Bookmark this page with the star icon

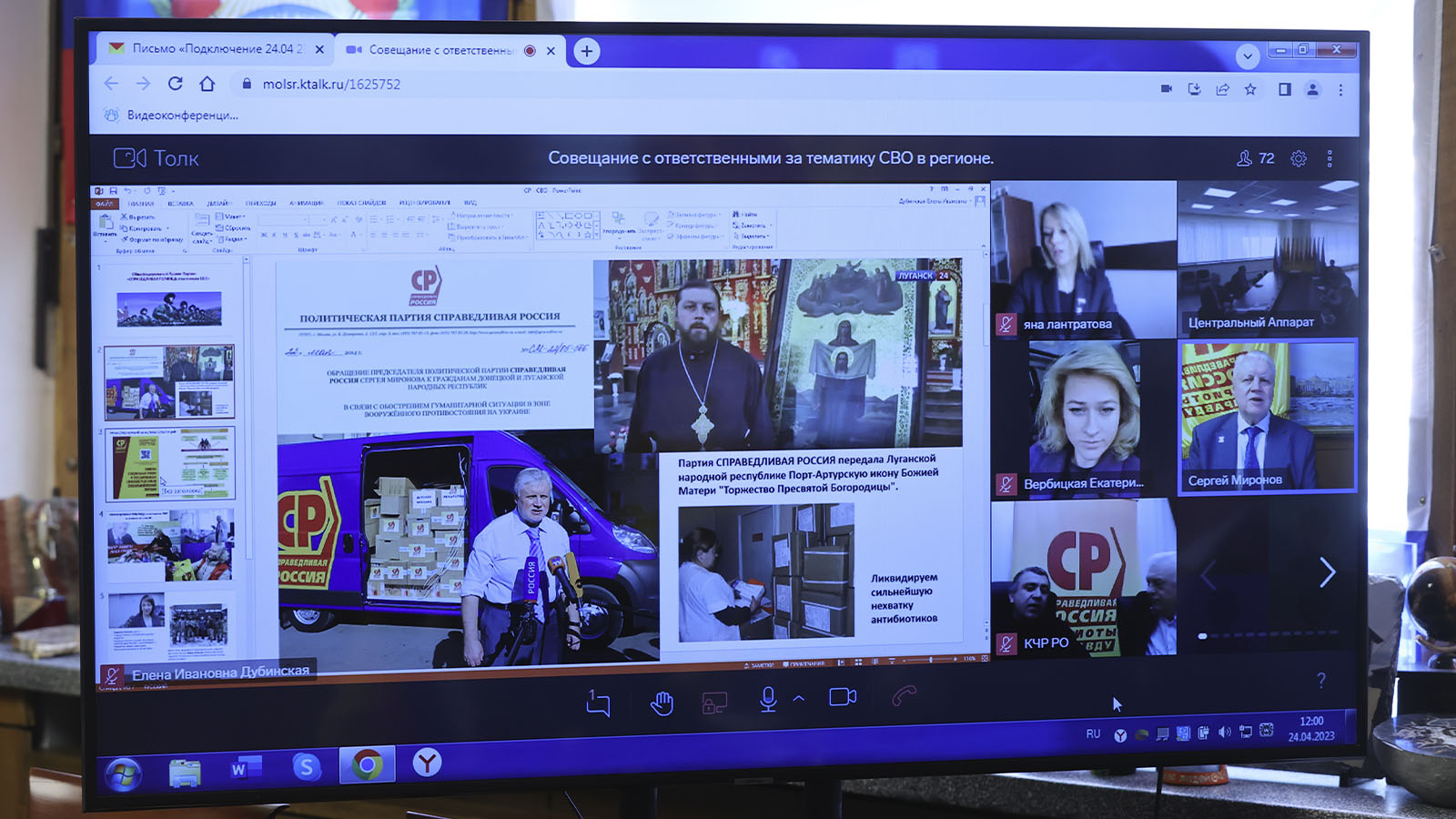click(x=1250, y=89)
